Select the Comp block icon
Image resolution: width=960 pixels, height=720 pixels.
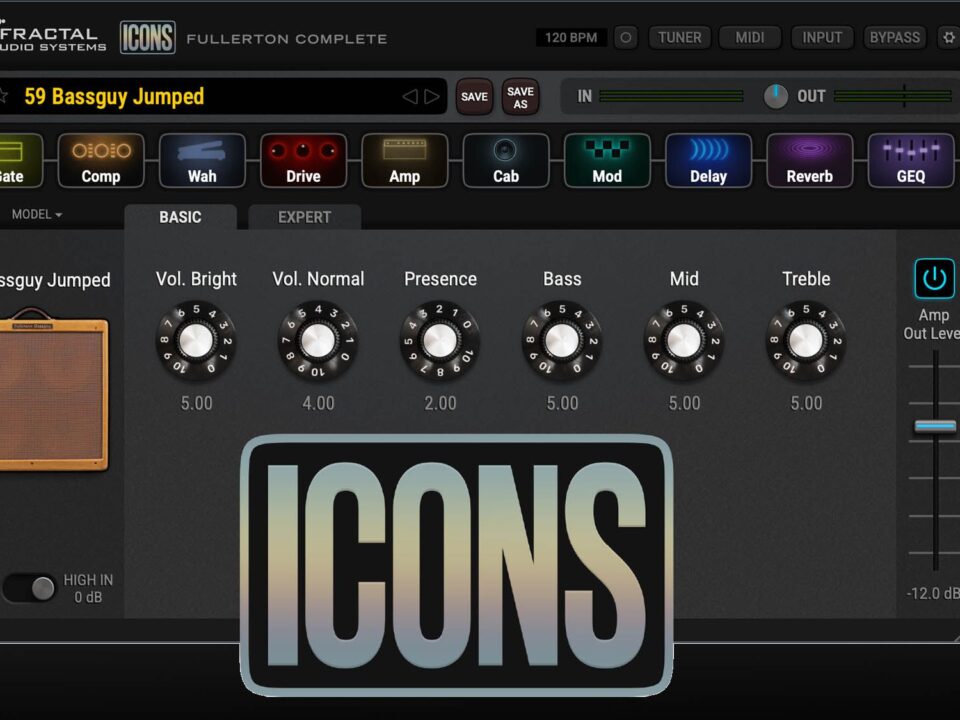point(101,160)
